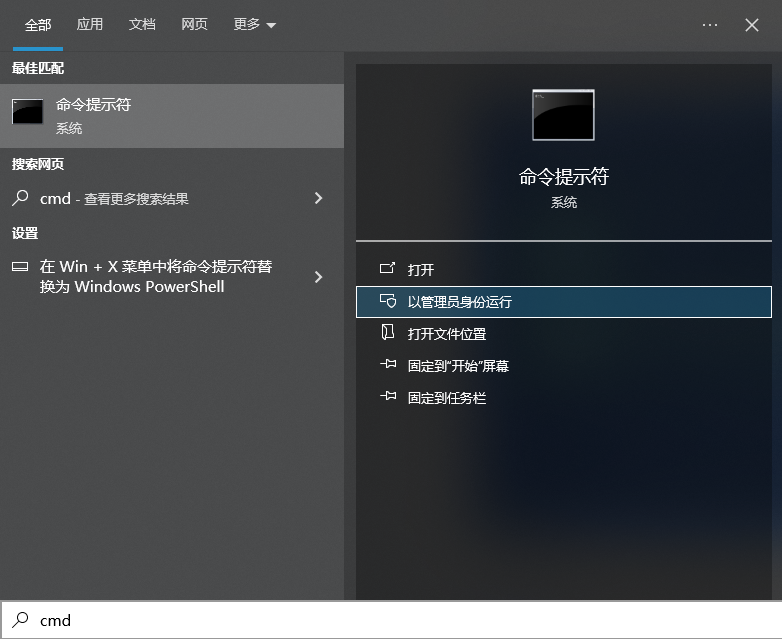Screen dimensions: 782x639
Task: Click the 设置 section header
Action: (25, 233)
